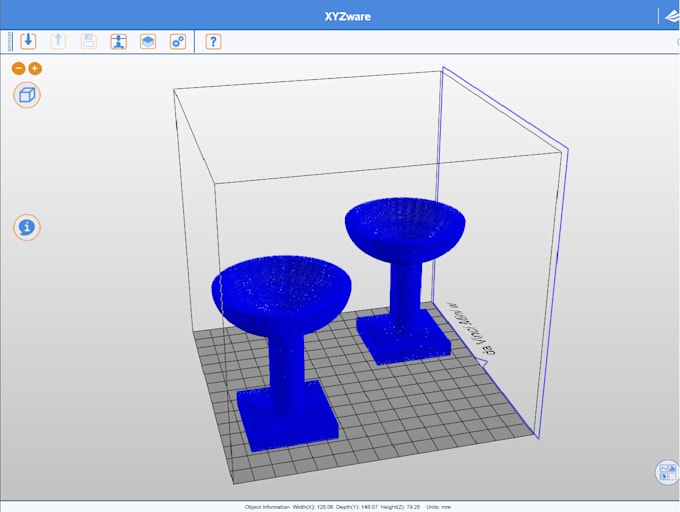Click the Import file icon

coord(28,41)
